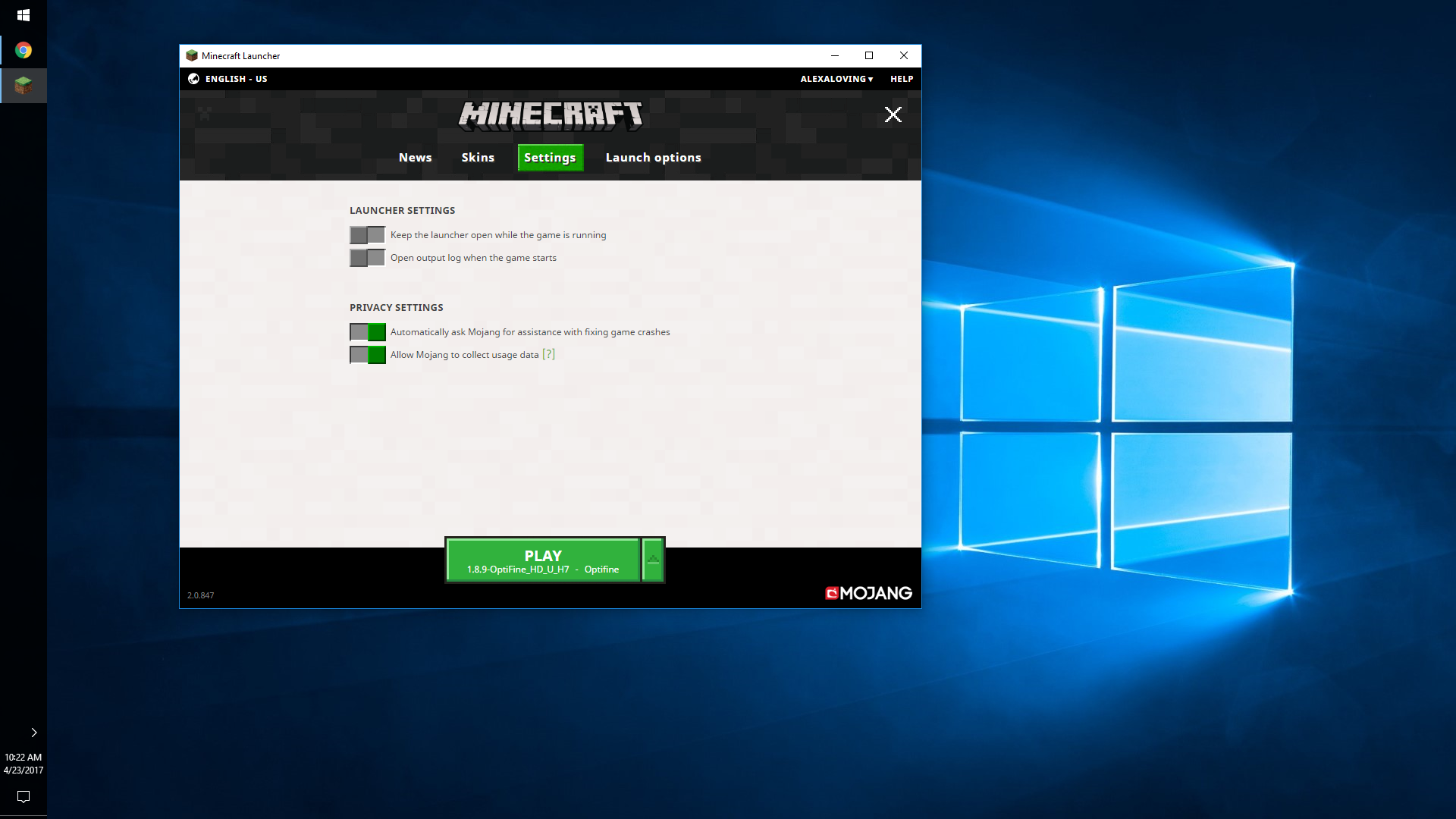Expand hidden taskbar icons chevron

coord(33,733)
